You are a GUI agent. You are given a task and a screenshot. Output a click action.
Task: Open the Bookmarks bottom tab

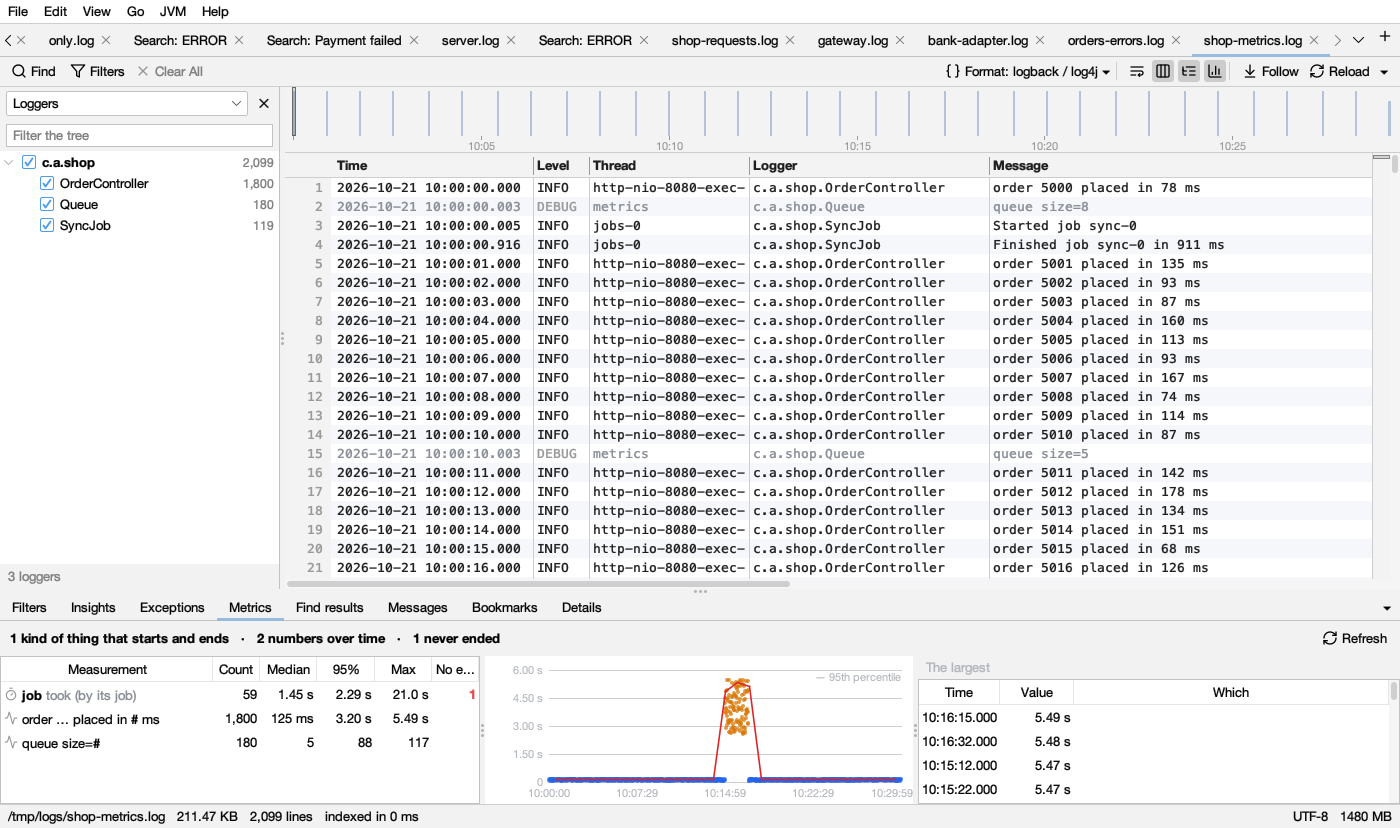coord(504,607)
